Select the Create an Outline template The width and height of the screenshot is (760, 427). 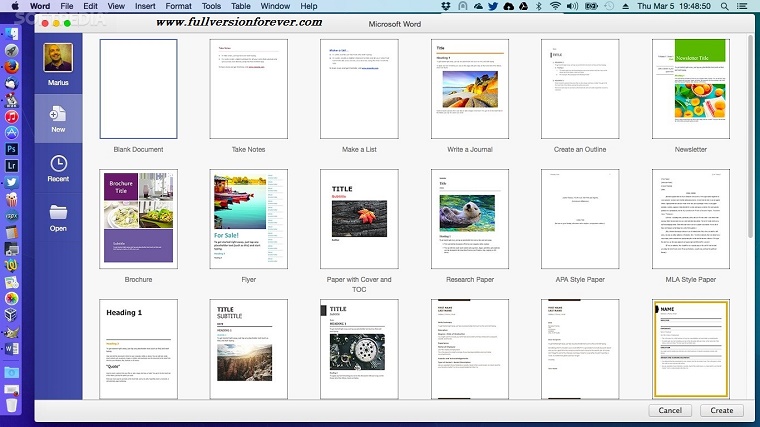coord(580,89)
